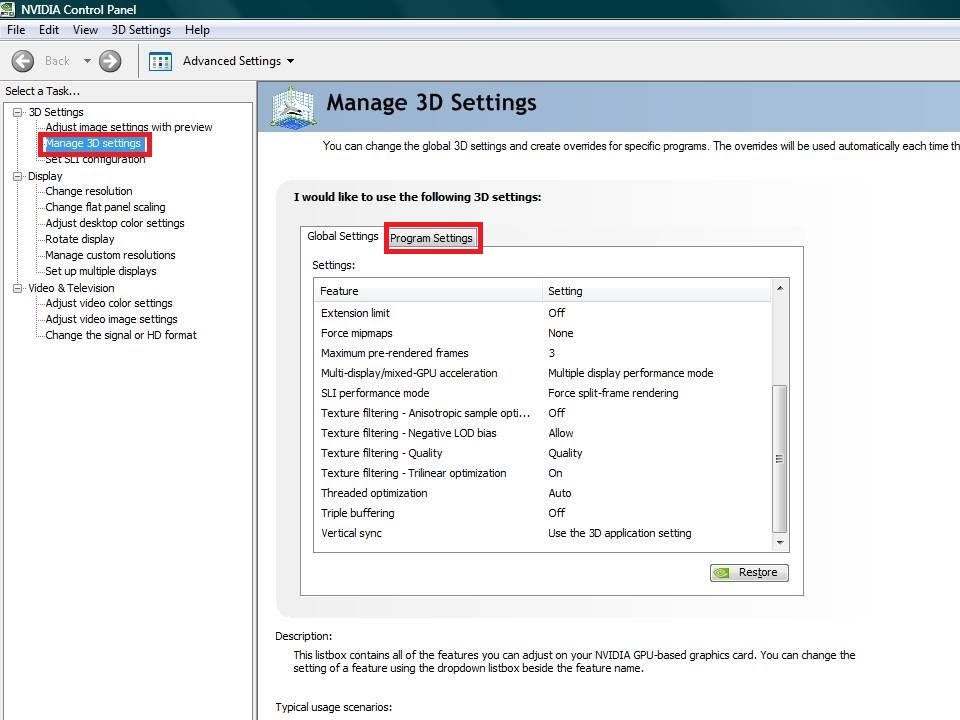The width and height of the screenshot is (960, 720).
Task: Open the Back history dropdown arrow
Action: point(87,61)
